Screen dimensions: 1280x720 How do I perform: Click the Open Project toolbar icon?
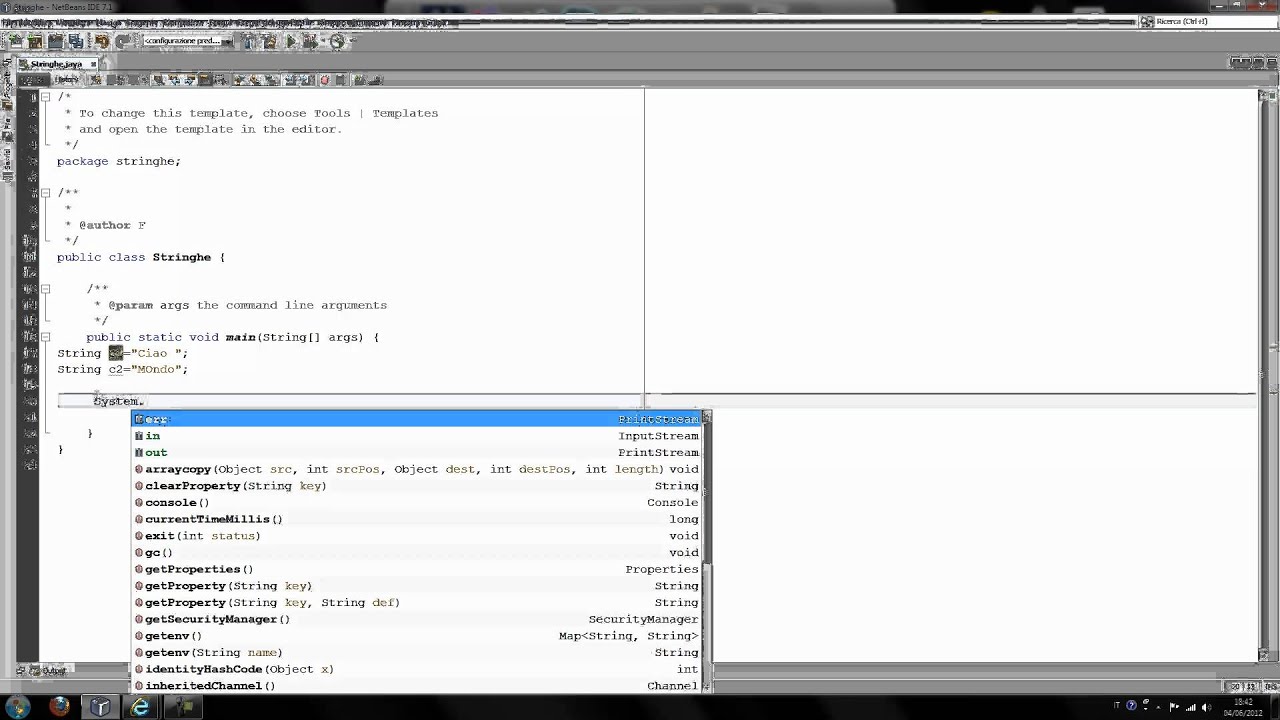click(x=56, y=41)
